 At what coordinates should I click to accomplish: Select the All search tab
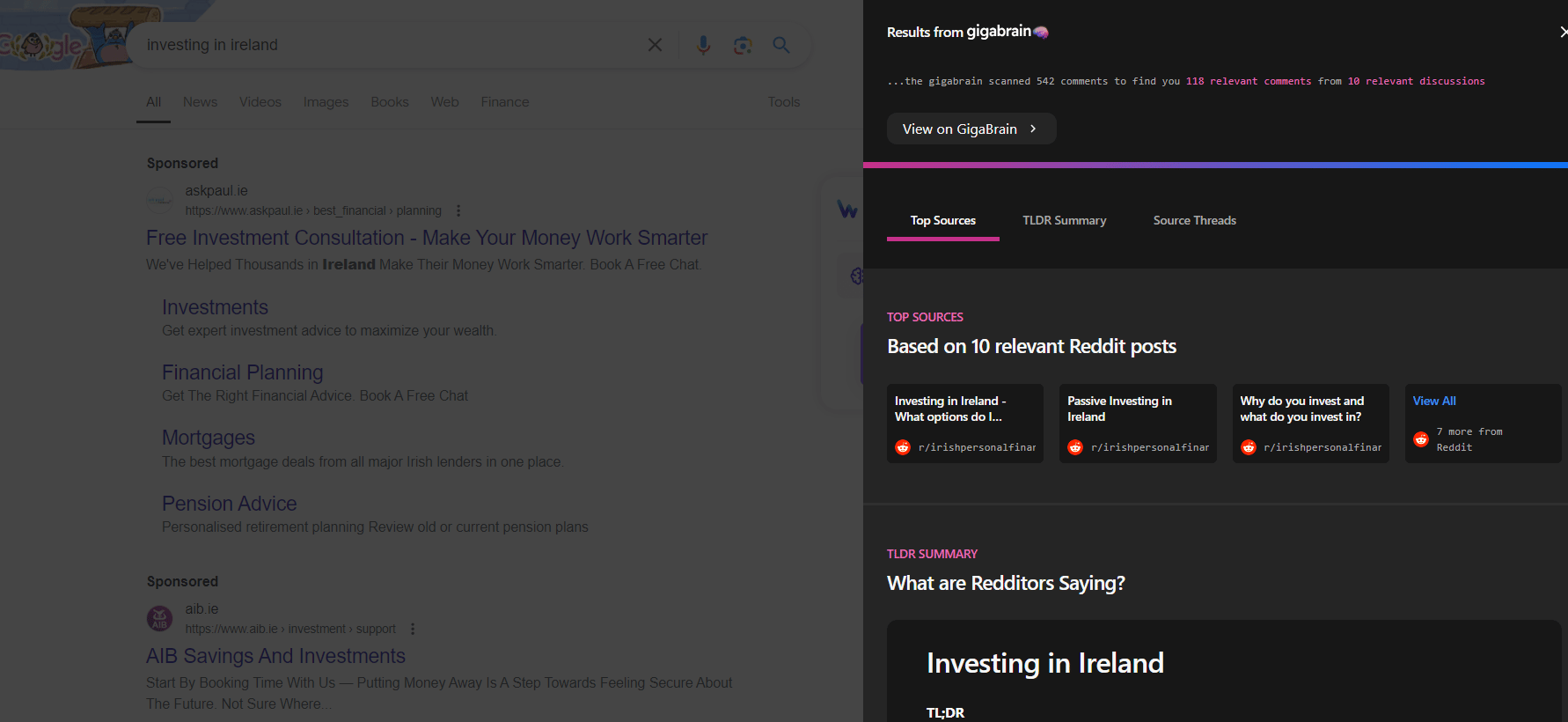click(154, 102)
